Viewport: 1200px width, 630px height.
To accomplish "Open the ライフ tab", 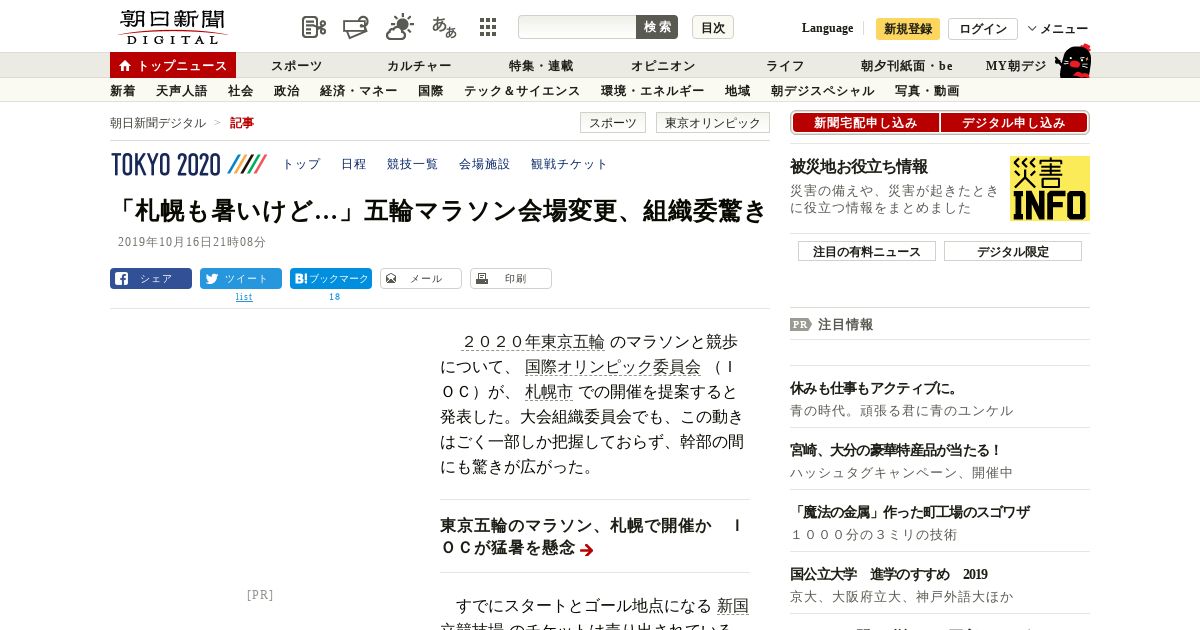I will click(785, 66).
